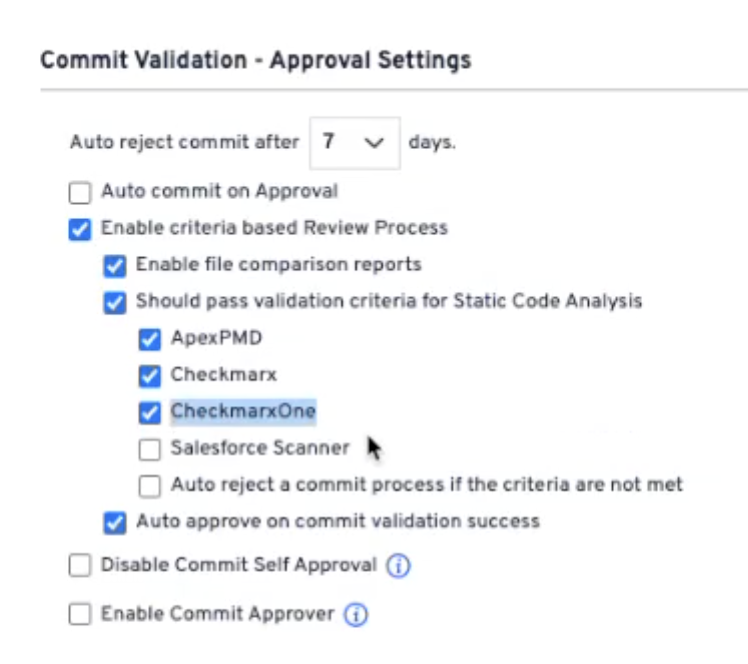Viewport: 748px width, 664px height.
Task: Uncheck the Checkmarx checkbox
Action: pyautogui.click(x=150, y=376)
